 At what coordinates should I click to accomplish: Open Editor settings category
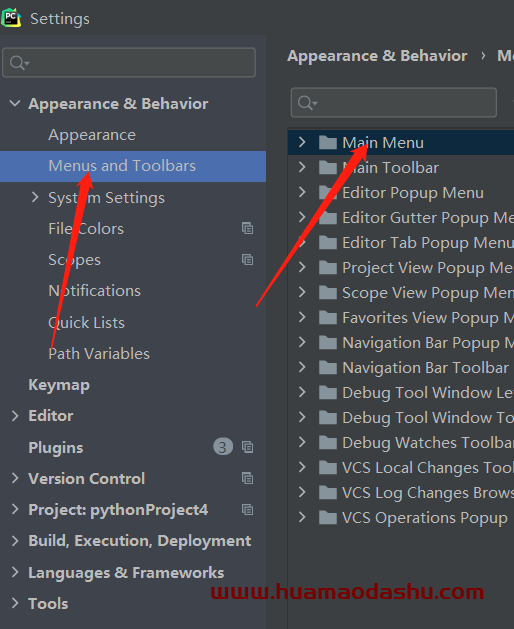point(51,416)
